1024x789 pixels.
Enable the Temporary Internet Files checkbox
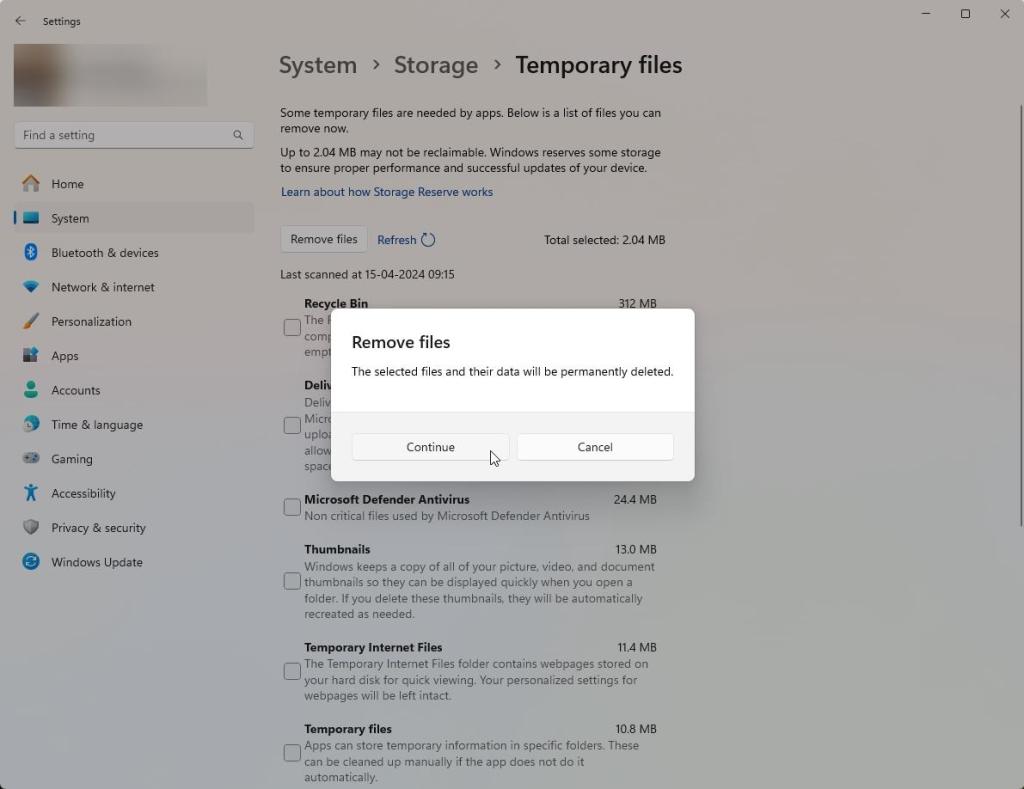292,671
